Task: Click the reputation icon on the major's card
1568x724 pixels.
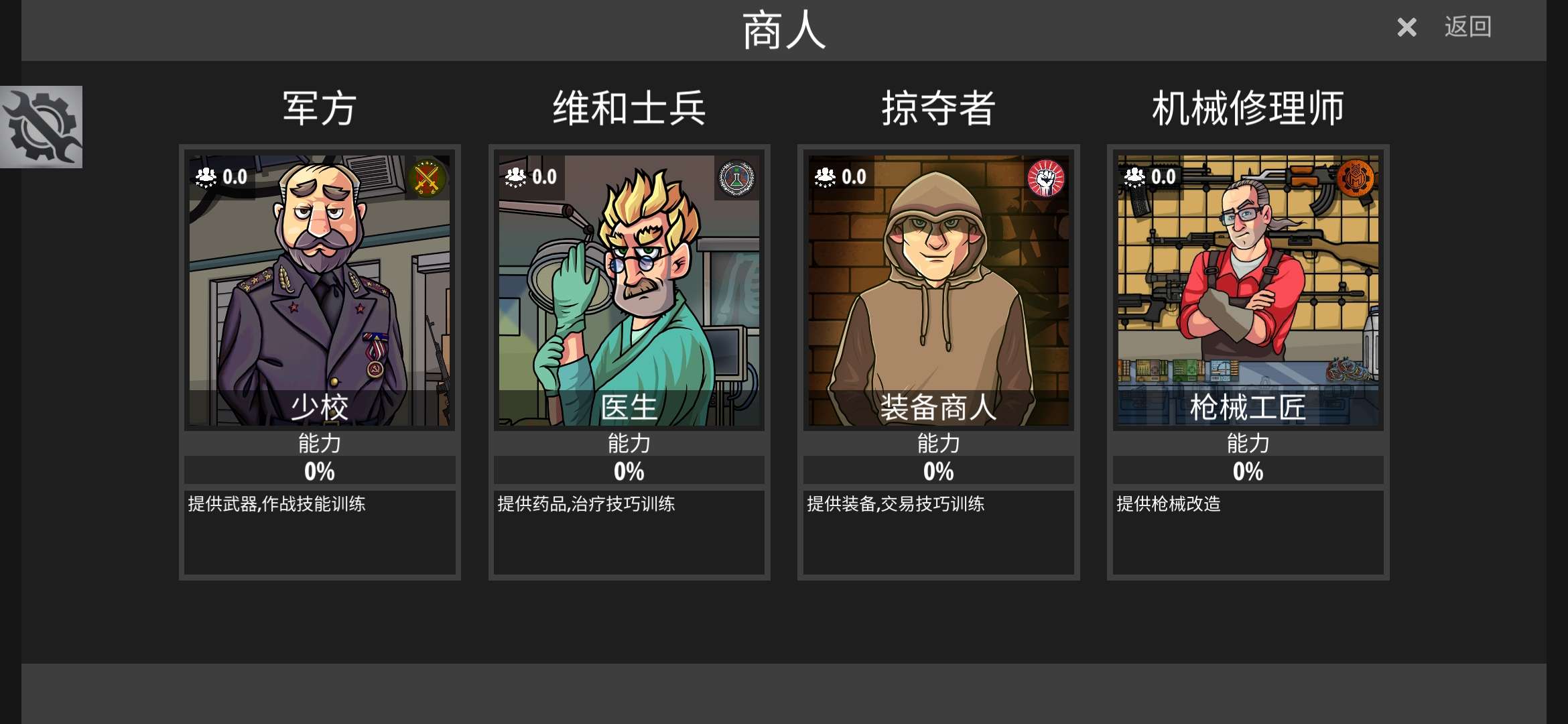Action: (x=206, y=177)
